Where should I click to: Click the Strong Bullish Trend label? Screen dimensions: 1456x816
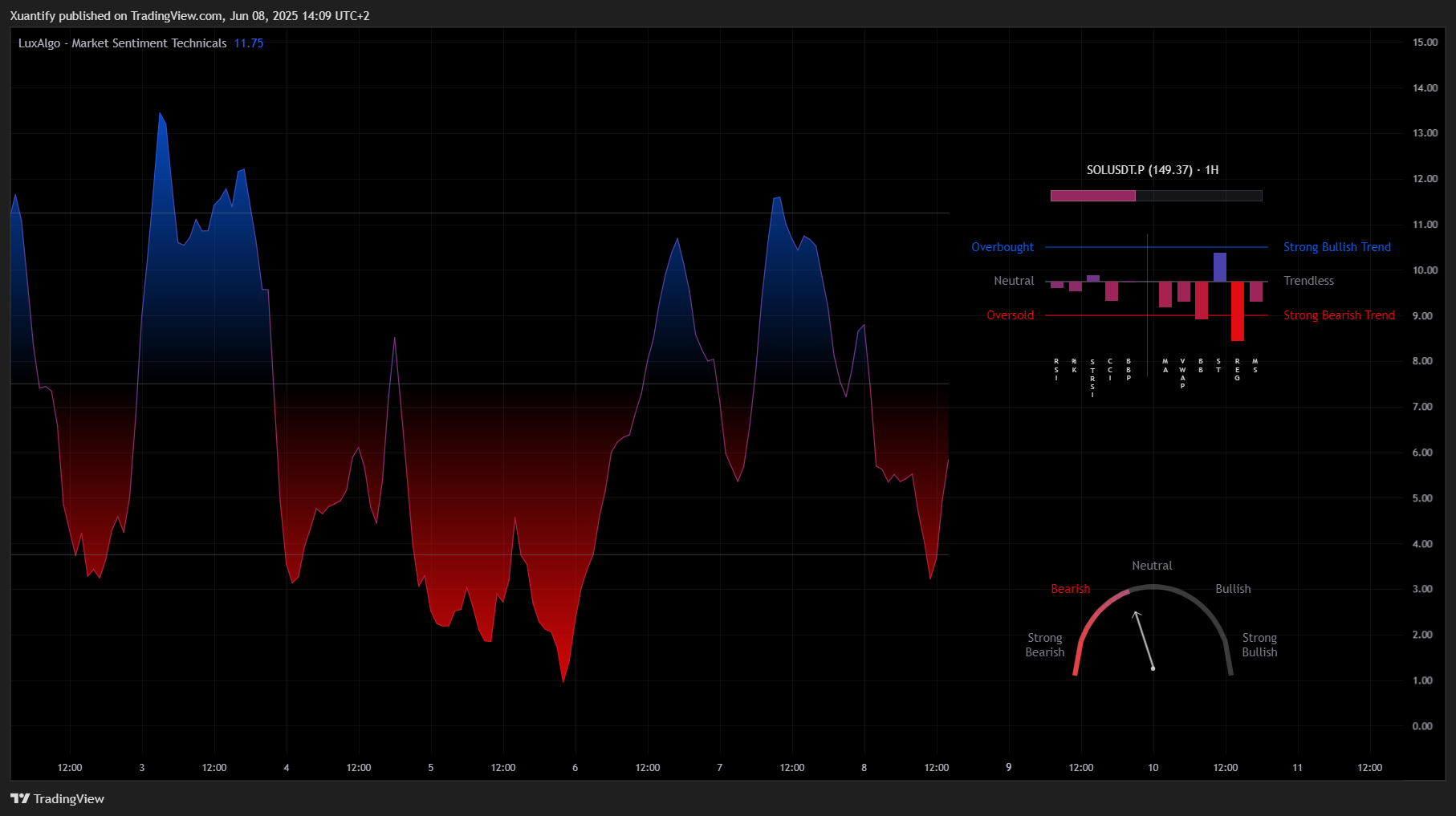[x=1337, y=247]
